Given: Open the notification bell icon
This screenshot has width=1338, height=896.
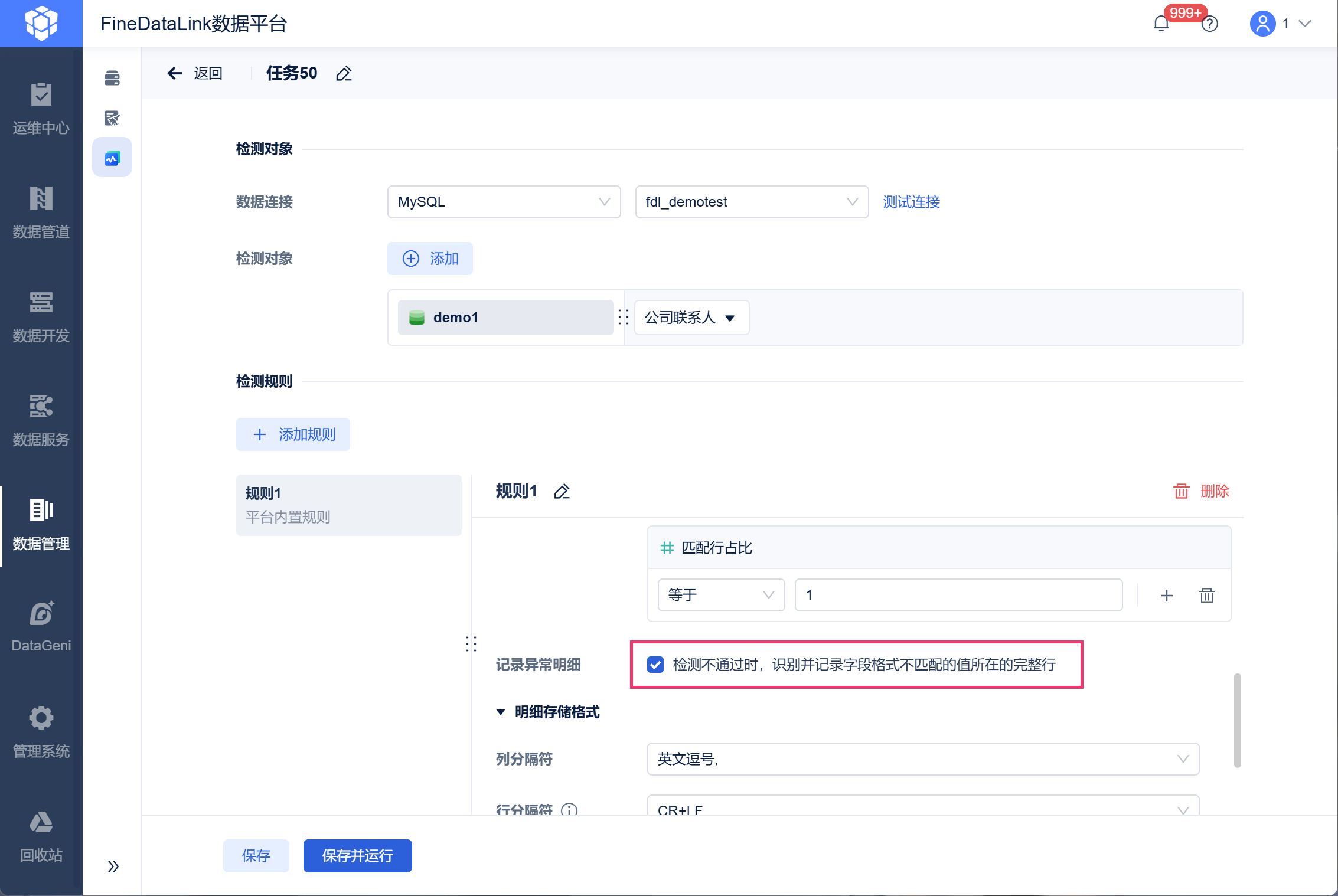Looking at the screenshot, I should click(x=1161, y=24).
